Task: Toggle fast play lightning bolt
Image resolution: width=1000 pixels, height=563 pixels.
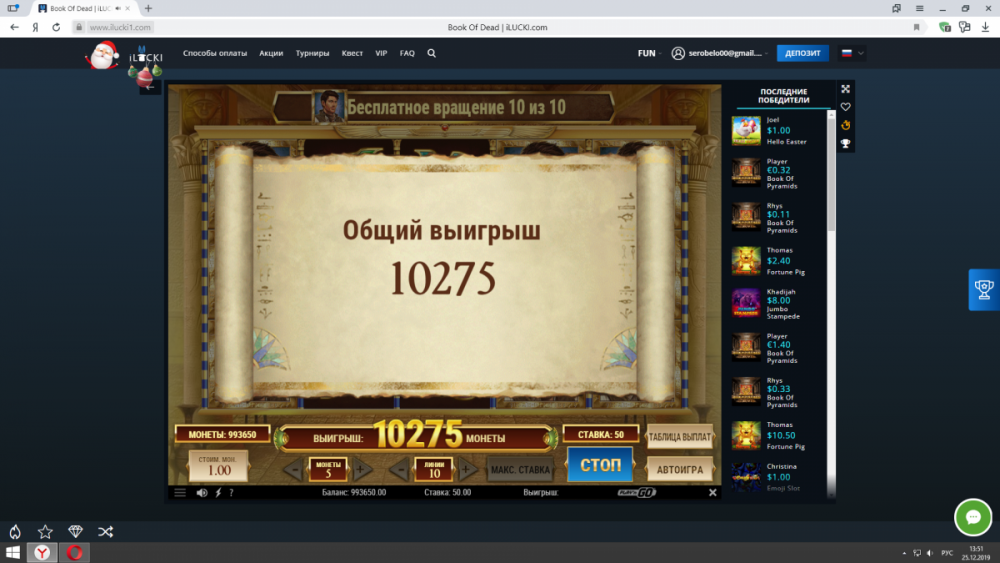Action: point(218,492)
